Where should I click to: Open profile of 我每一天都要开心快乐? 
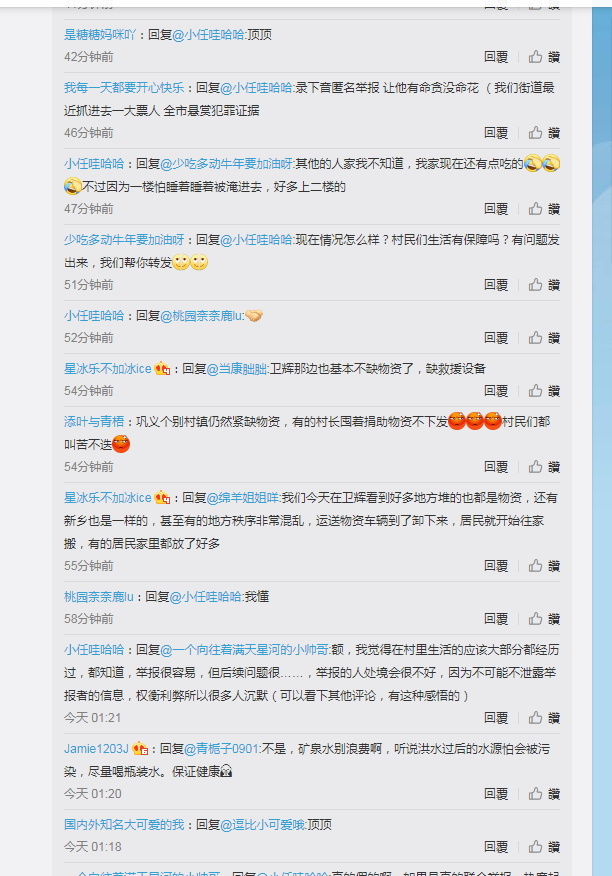[x=124, y=88]
